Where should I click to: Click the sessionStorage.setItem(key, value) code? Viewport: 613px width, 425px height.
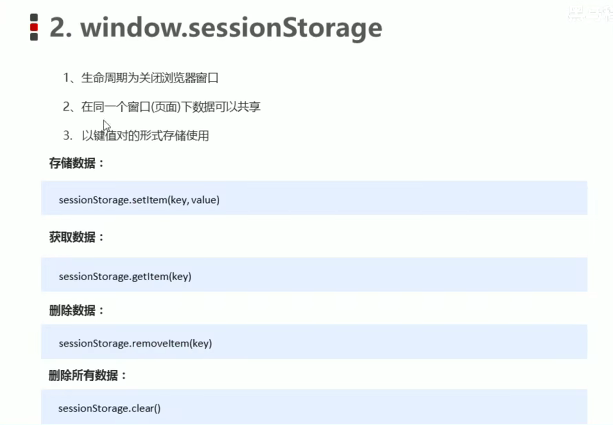139,200
